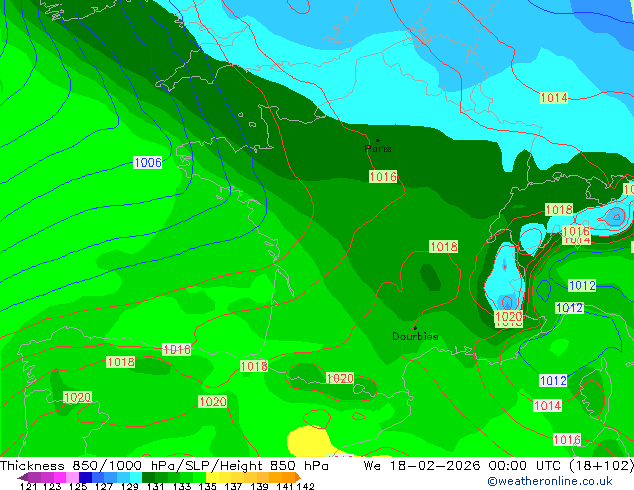Click legend value 139
The image size is (634, 490).
259,486
